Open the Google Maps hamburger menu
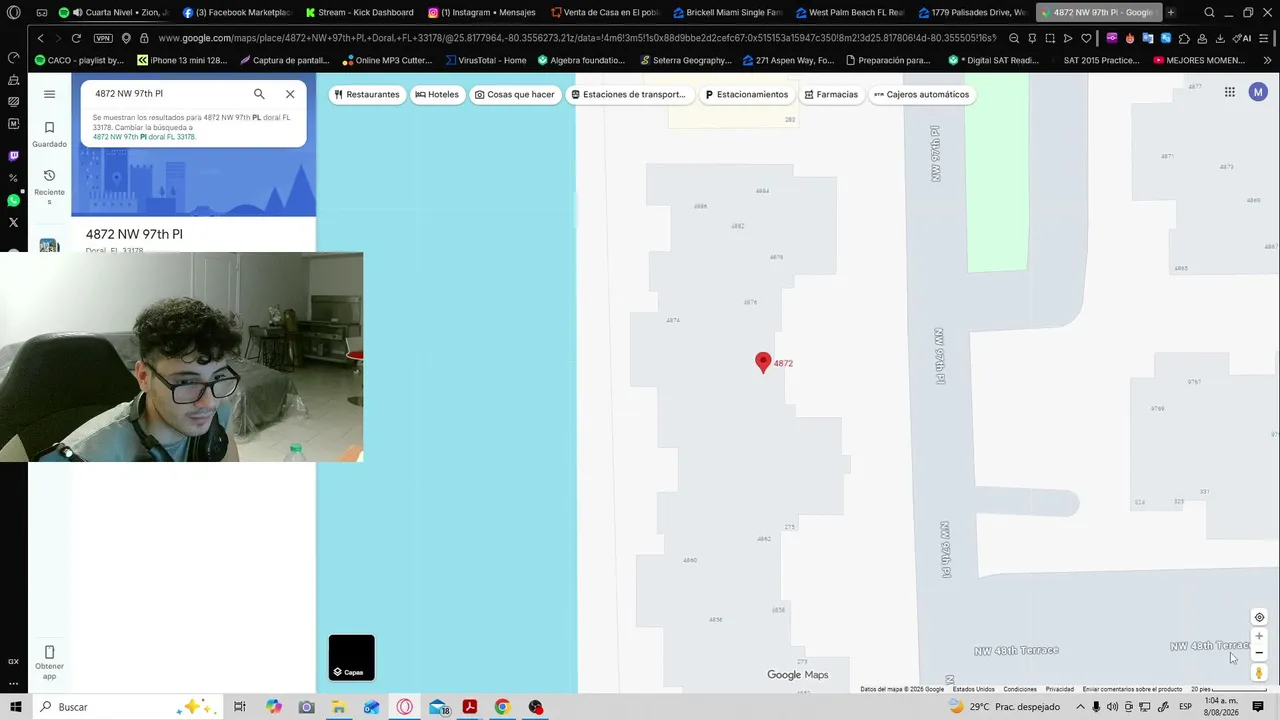 [x=49, y=94]
